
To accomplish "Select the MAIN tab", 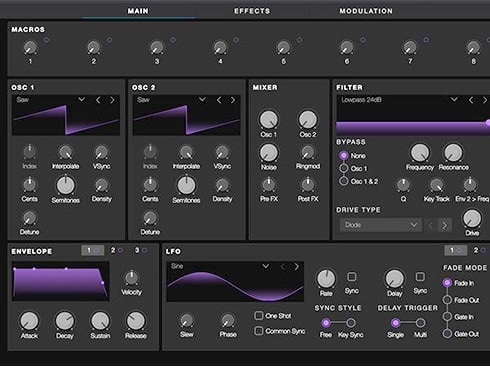I will (x=138, y=11).
